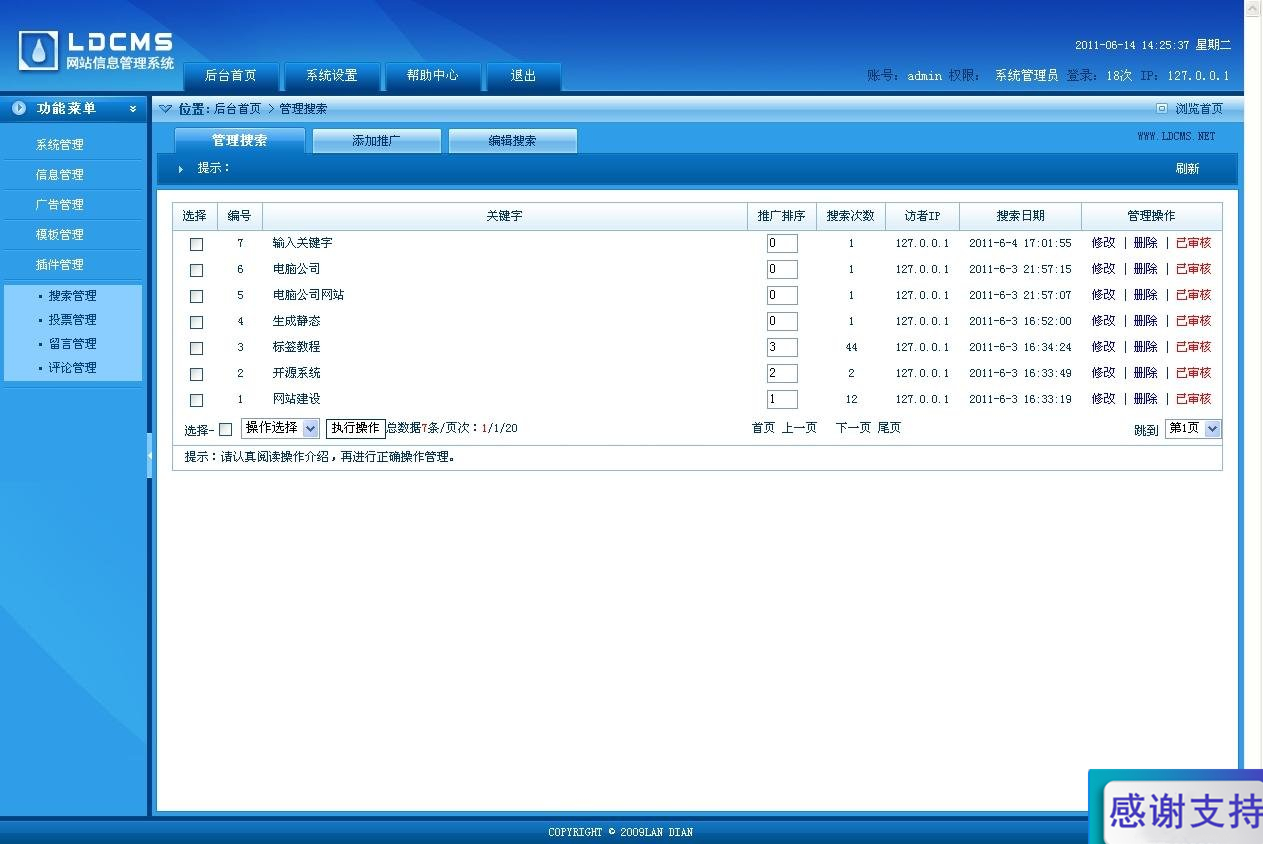The width and height of the screenshot is (1263, 844).
Task: Click 删除 for 生成静态 row
Action: [x=1145, y=321]
